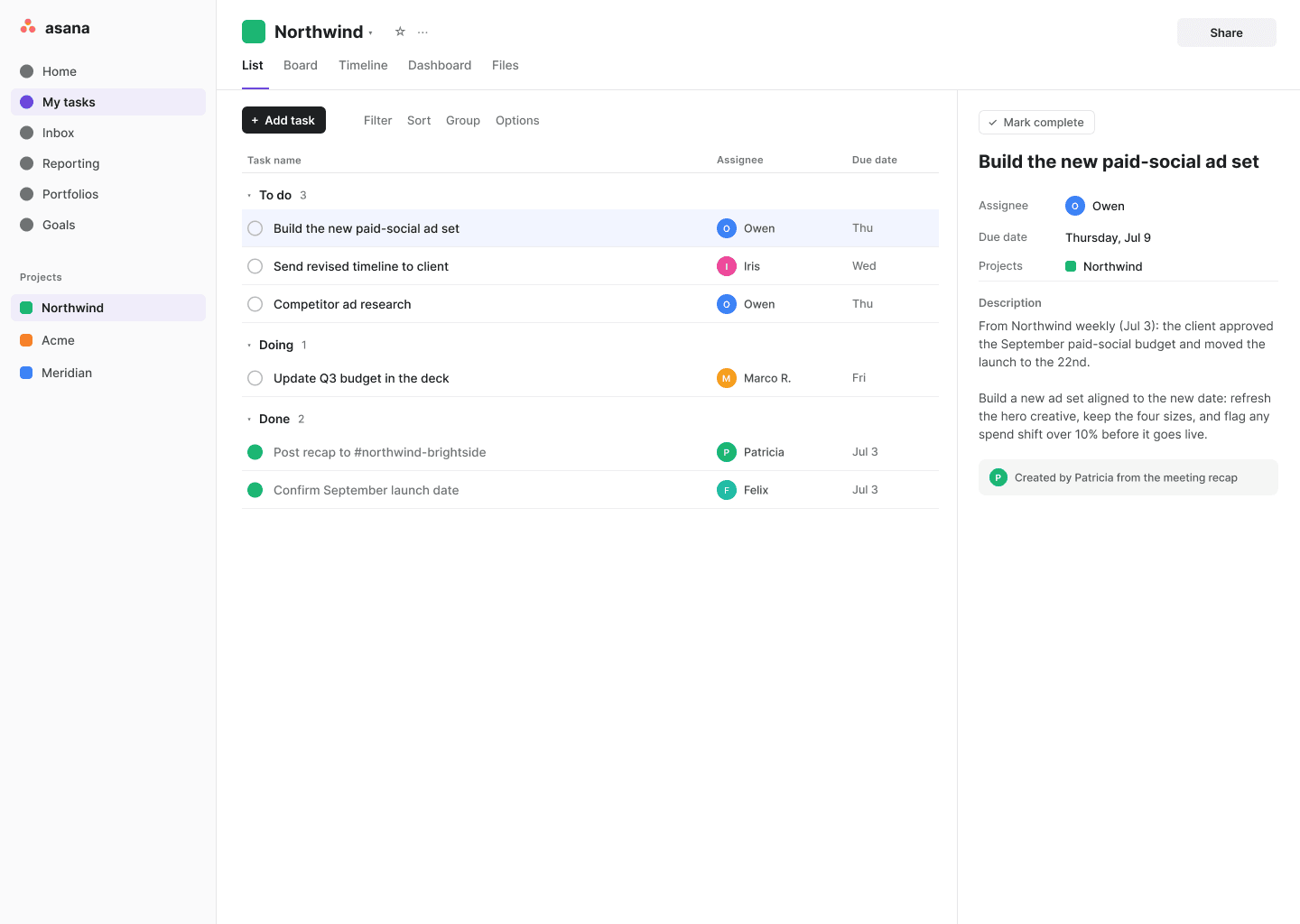Click the Owen assignee name in details
Viewport: 1300px width, 924px height.
[x=1109, y=206]
